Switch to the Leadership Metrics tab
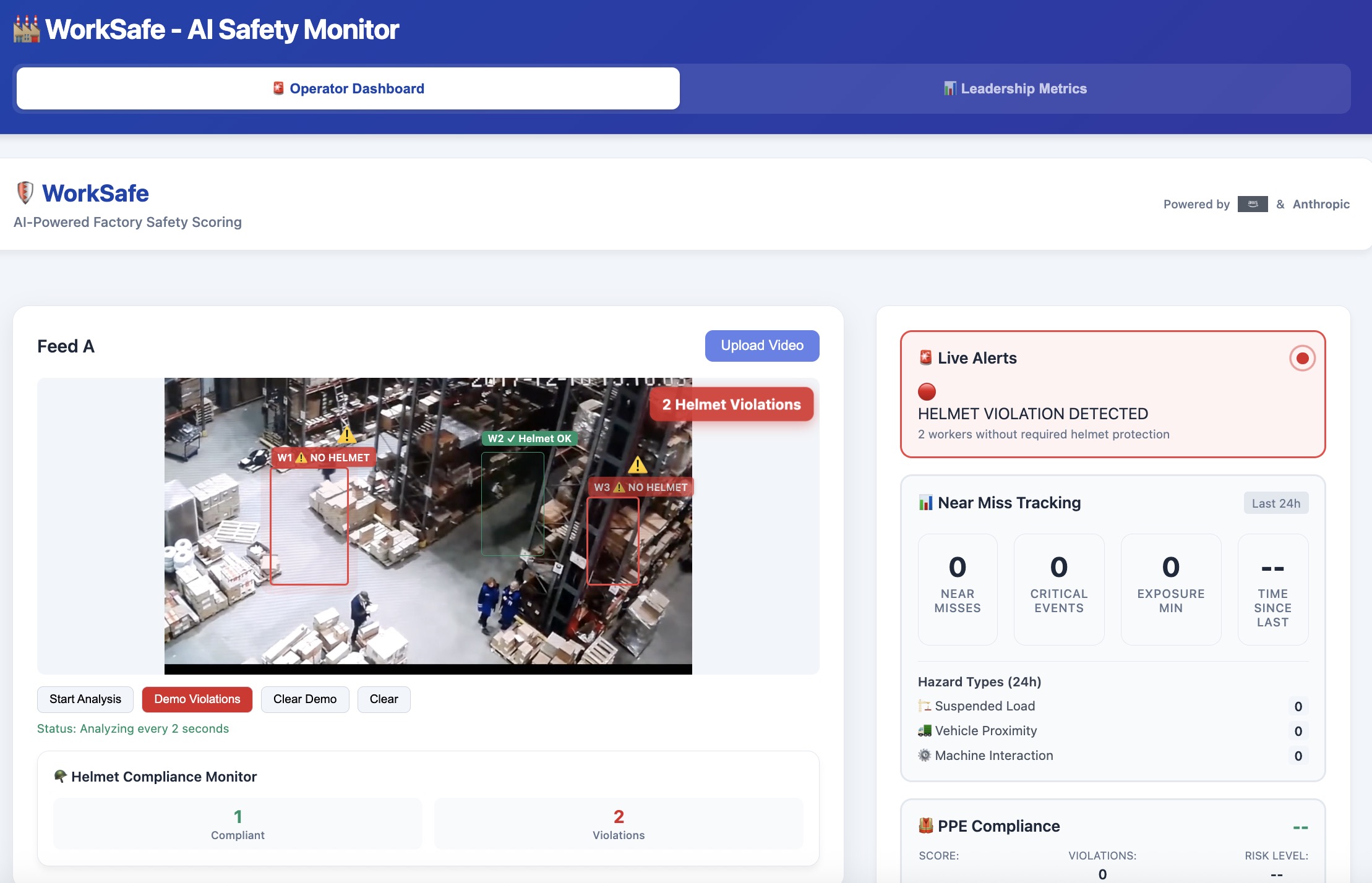1372x883 pixels. click(x=1014, y=88)
